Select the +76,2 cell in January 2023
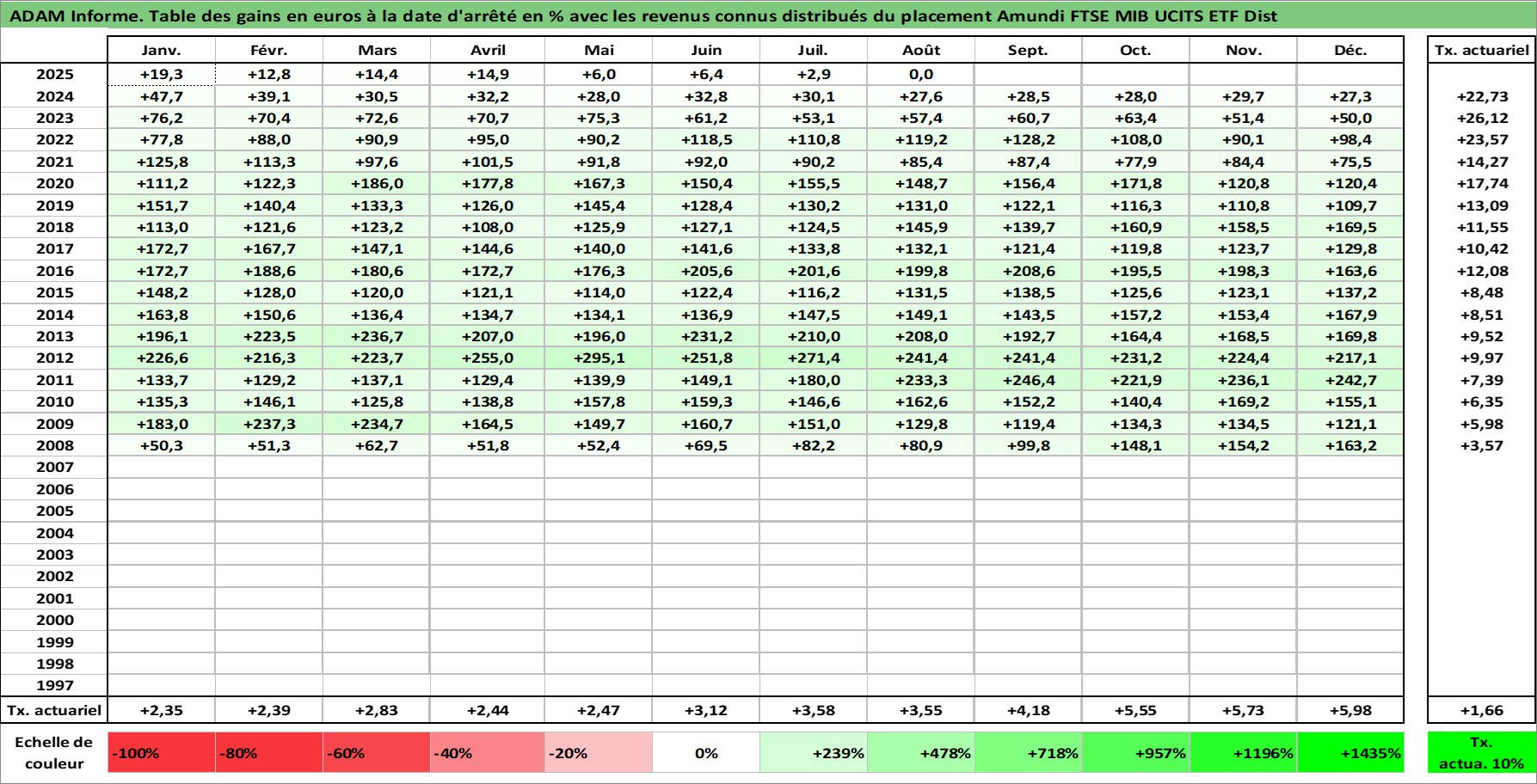 click(161, 118)
